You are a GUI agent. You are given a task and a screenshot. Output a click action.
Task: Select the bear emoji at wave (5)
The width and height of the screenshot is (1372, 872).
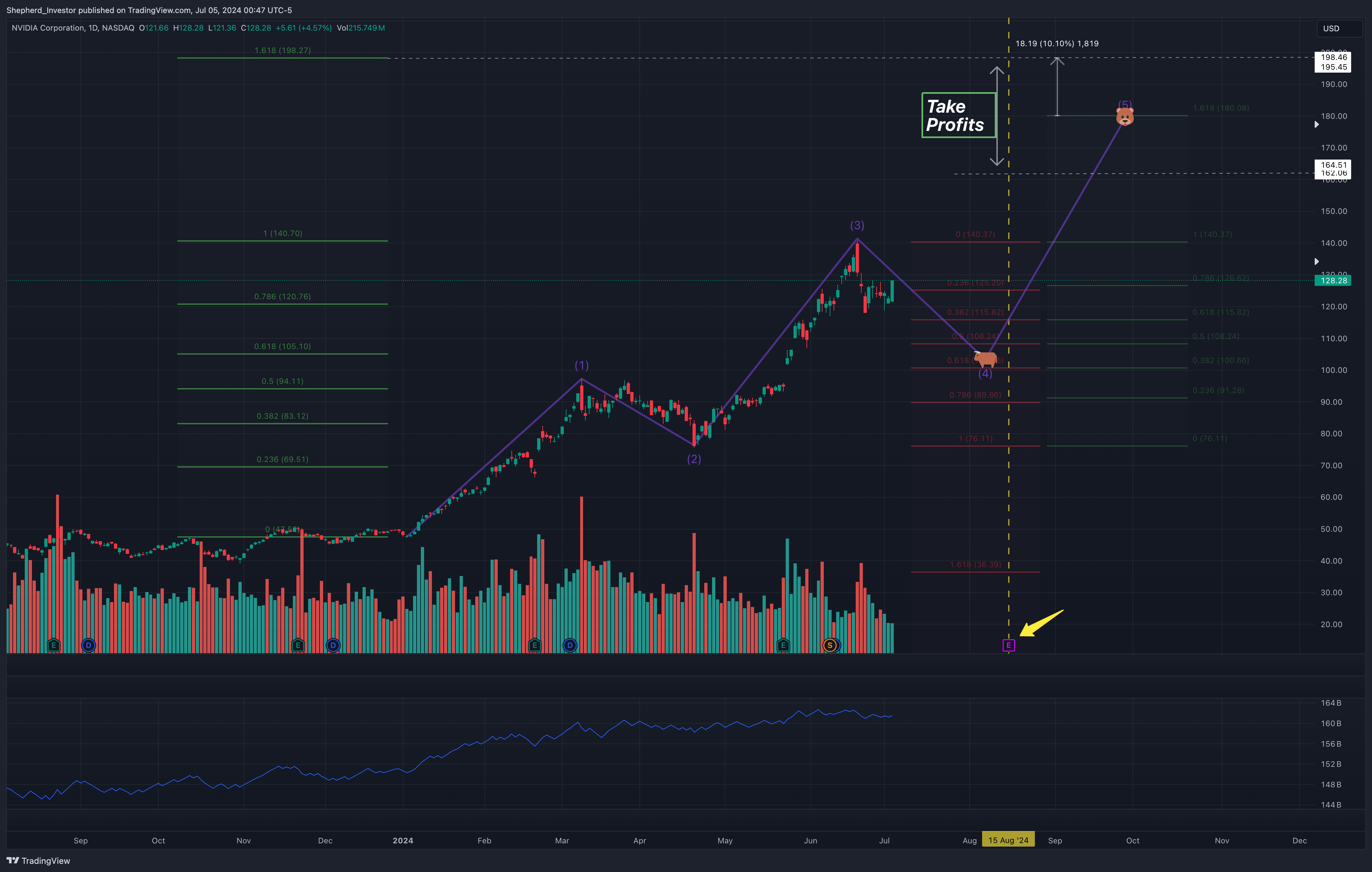1125,117
